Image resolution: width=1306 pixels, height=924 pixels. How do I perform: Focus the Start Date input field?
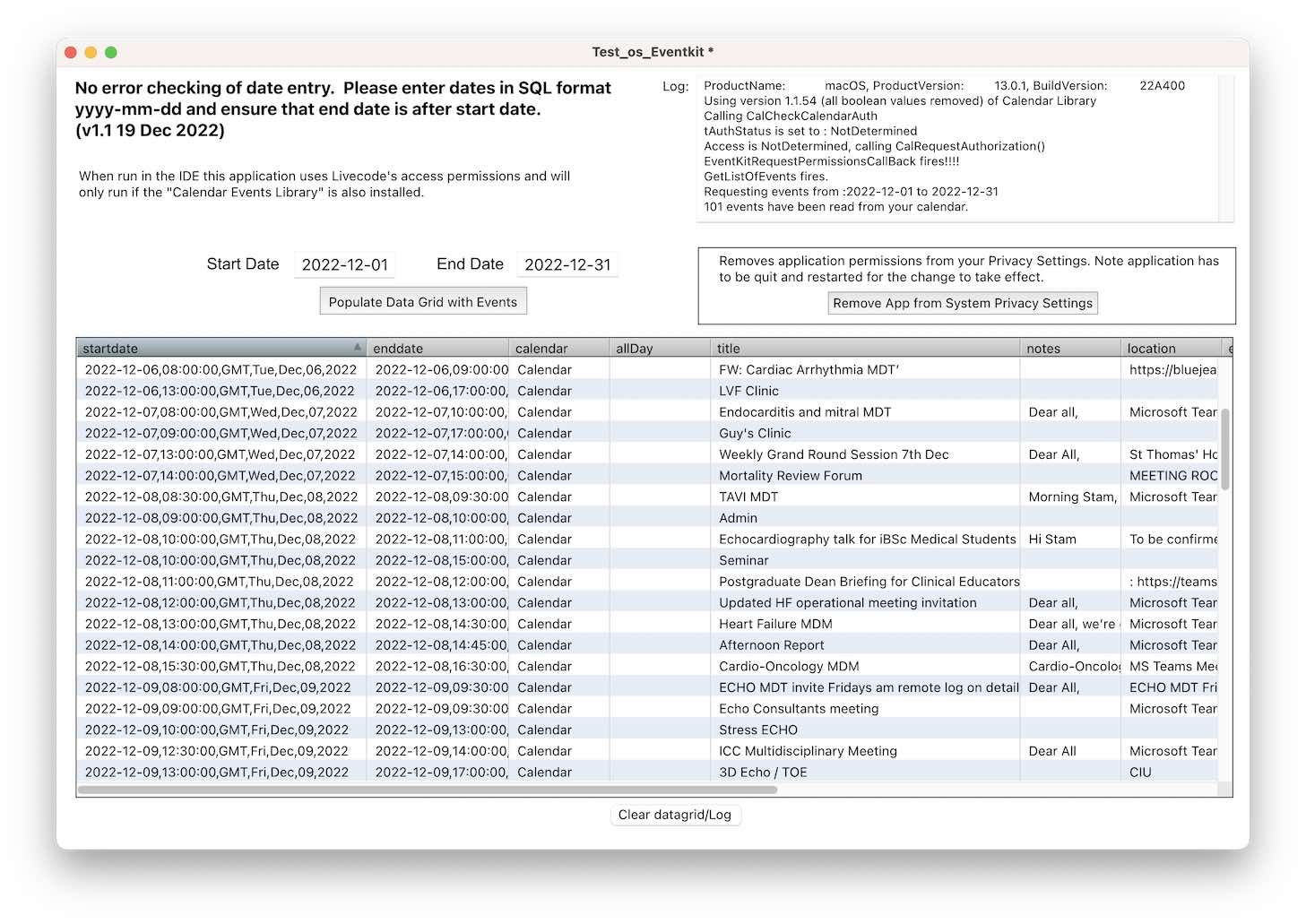click(345, 265)
